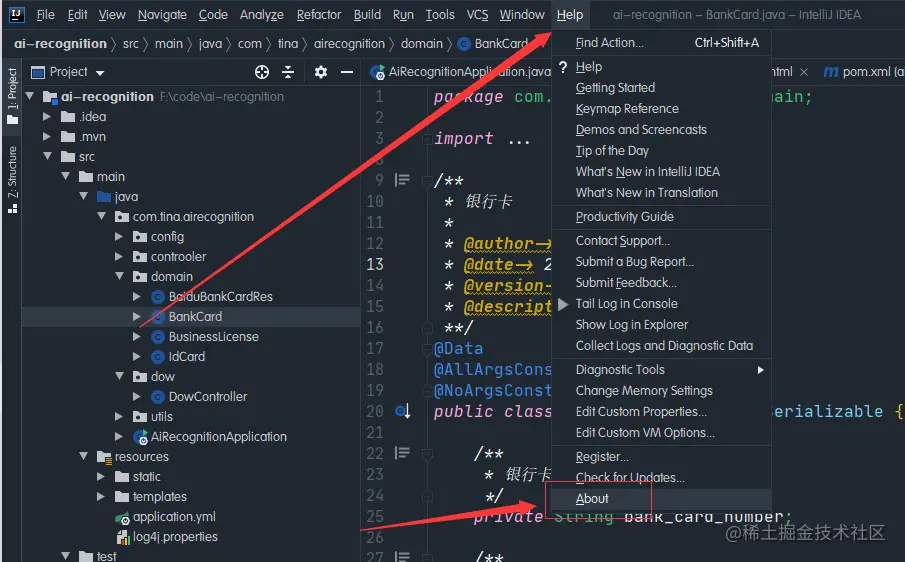The height and width of the screenshot is (562, 905).
Task: Choose Tip of the Day
Action: click(x=661, y=151)
